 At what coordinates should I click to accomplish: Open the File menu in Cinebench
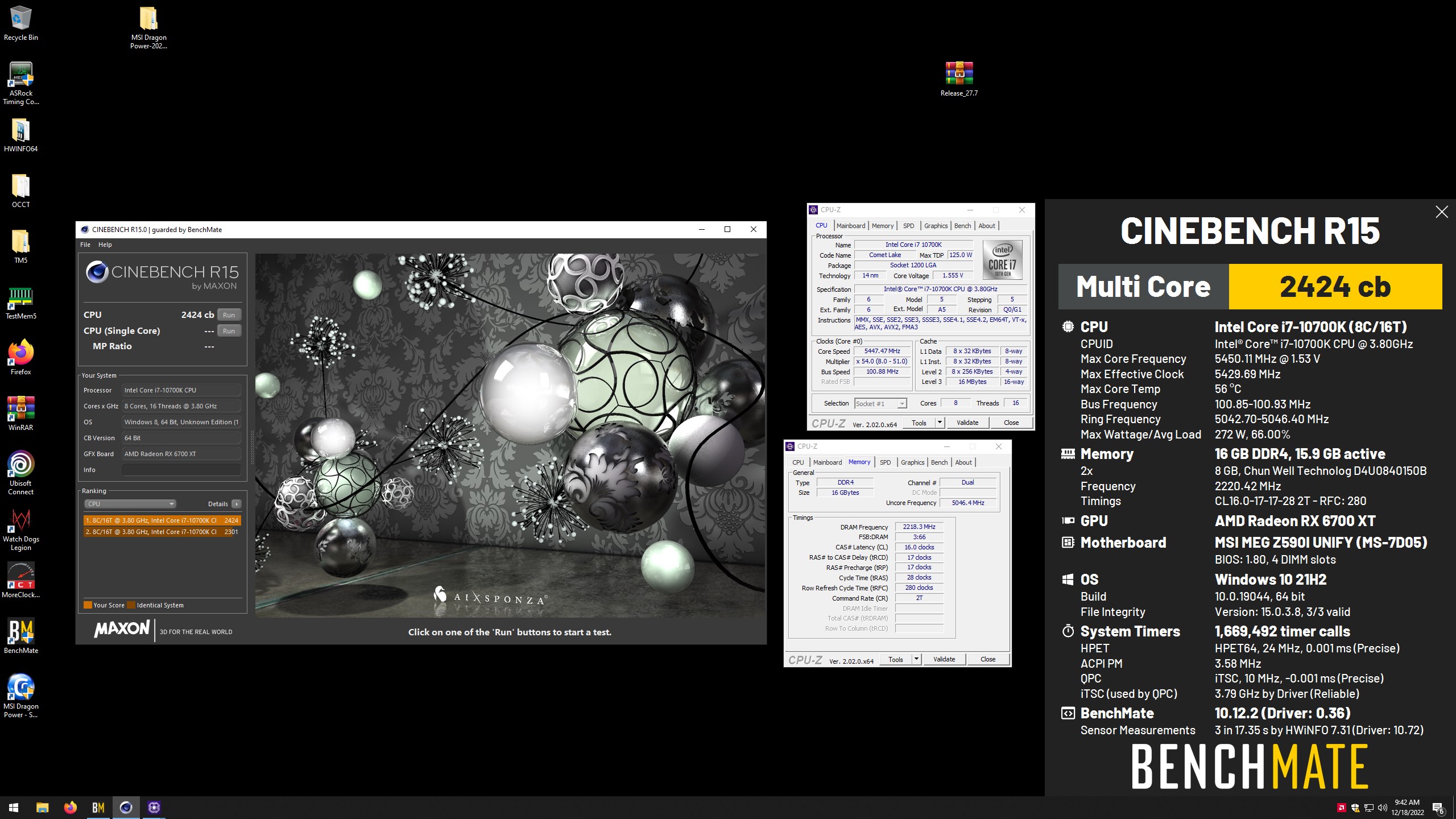[x=85, y=245]
